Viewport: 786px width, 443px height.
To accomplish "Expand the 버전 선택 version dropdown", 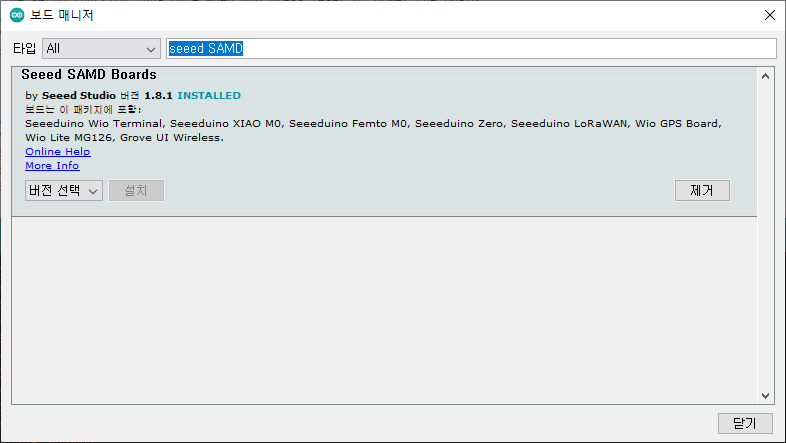I will (64, 190).
